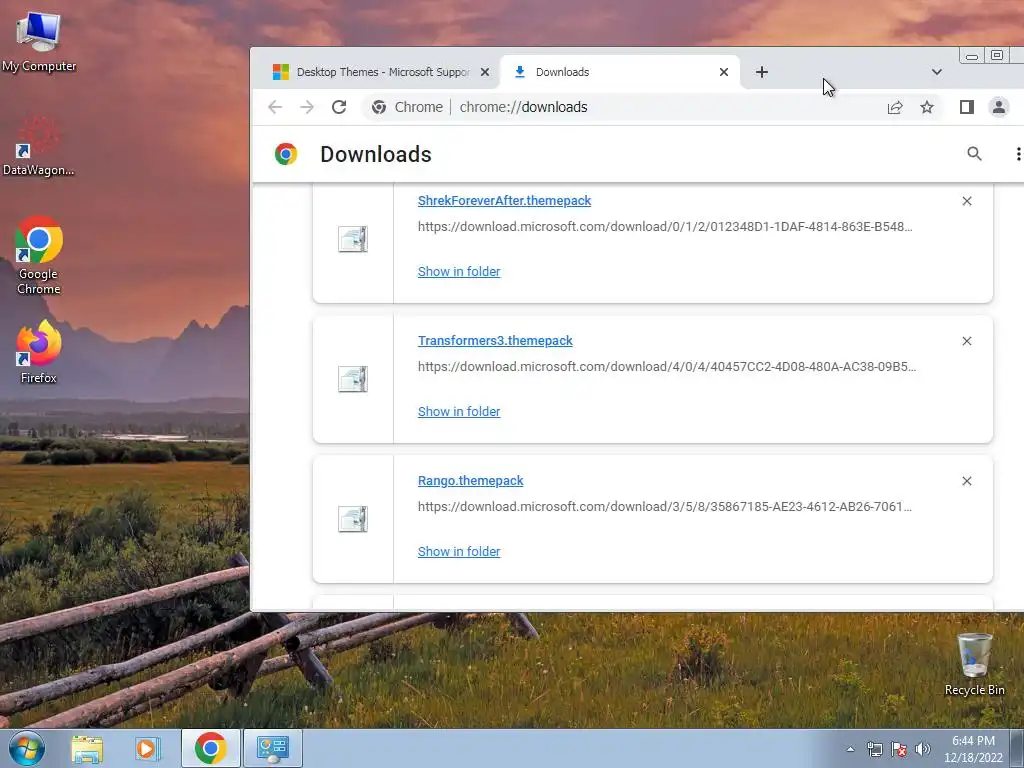Remove Transformers3.themepack from list
1024x768 pixels.
point(967,341)
